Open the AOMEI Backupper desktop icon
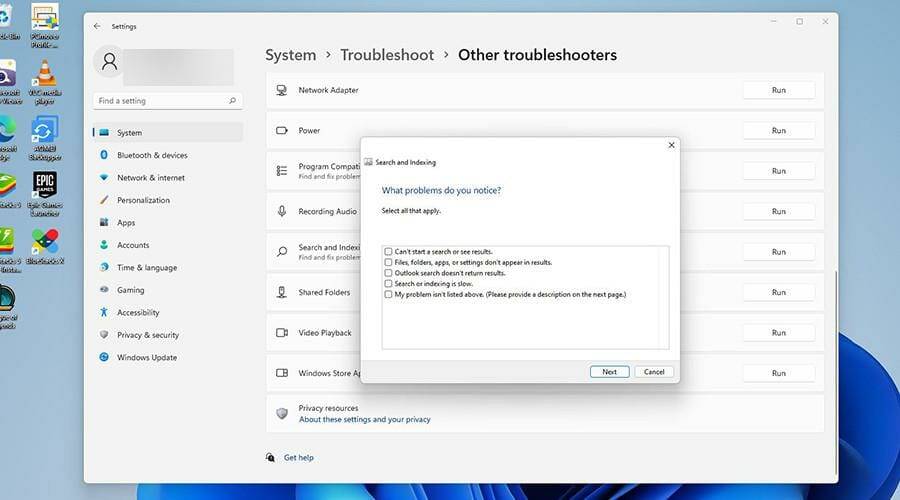Image resolution: width=900 pixels, height=500 pixels. 45,138
